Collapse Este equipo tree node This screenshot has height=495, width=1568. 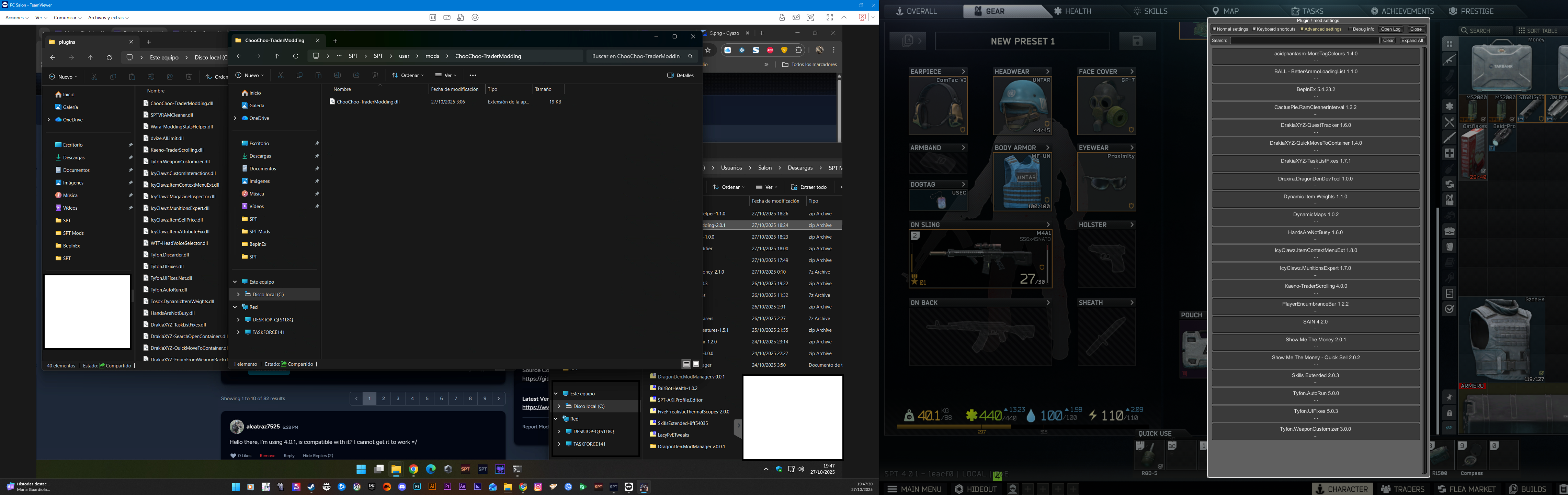(x=235, y=282)
